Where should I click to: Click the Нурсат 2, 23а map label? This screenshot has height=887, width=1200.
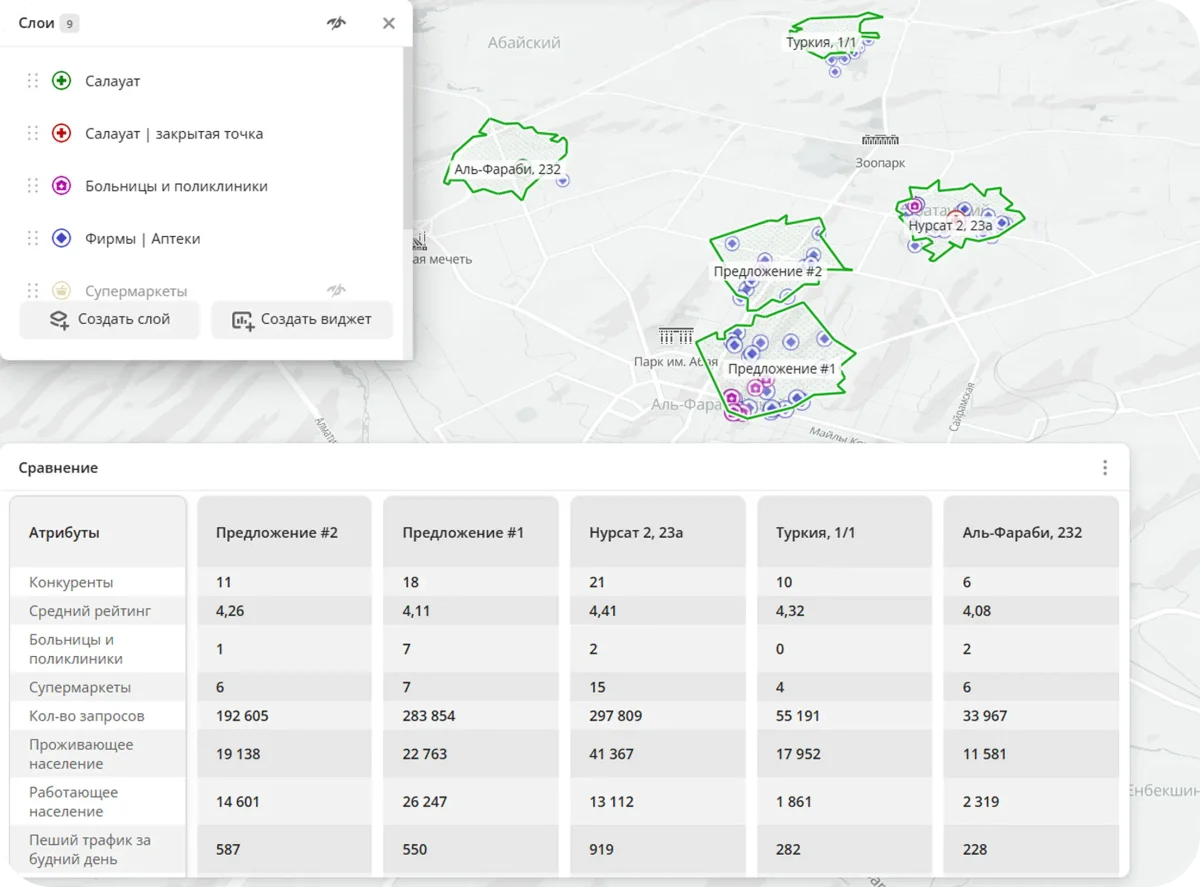coord(950,226)
